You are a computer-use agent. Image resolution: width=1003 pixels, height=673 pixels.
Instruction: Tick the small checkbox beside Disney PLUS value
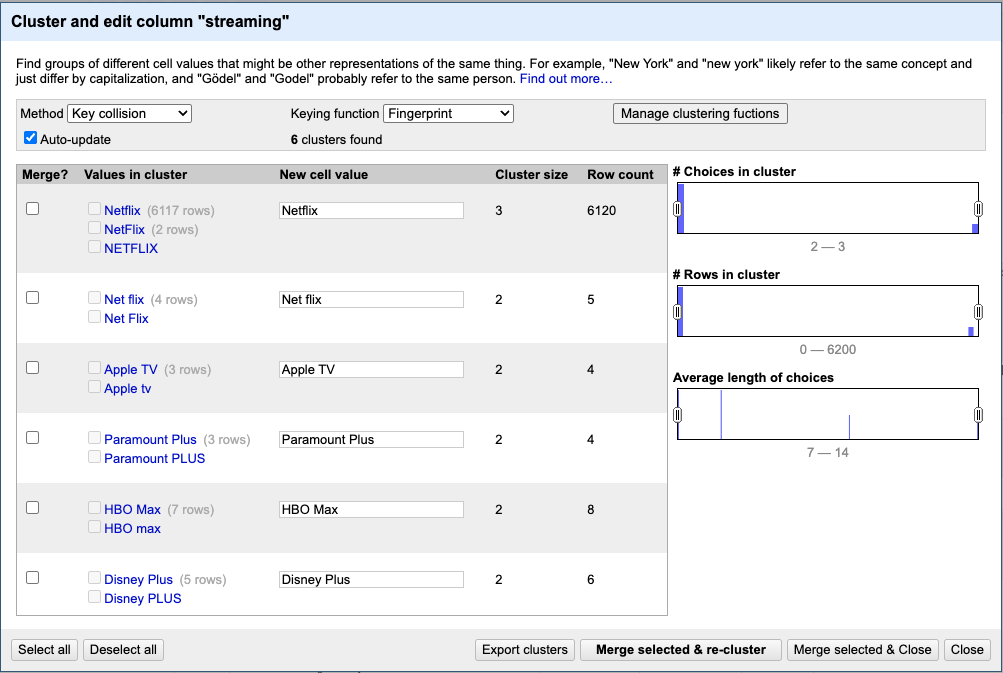(94, 597)
